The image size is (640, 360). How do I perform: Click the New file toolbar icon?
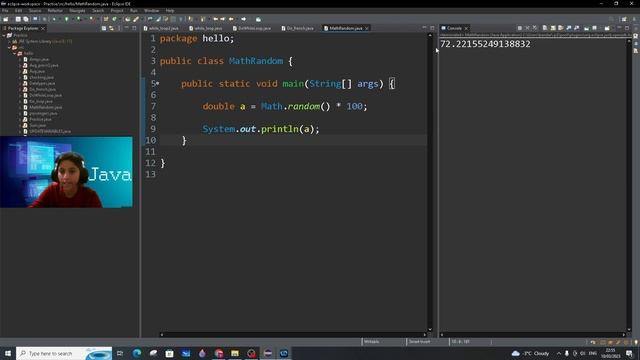click(6, 19)
